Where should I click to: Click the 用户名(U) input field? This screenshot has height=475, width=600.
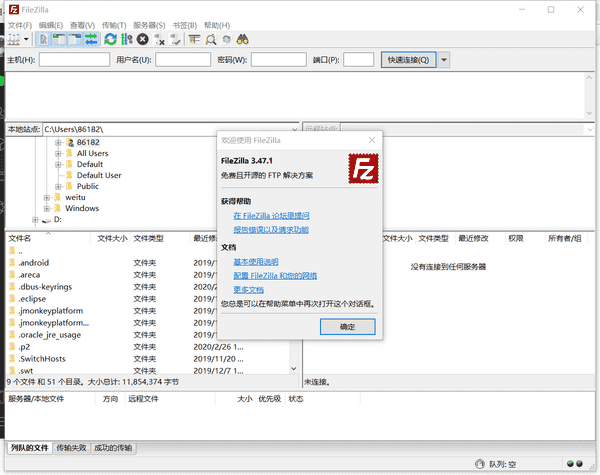click(x=183, y=60)
